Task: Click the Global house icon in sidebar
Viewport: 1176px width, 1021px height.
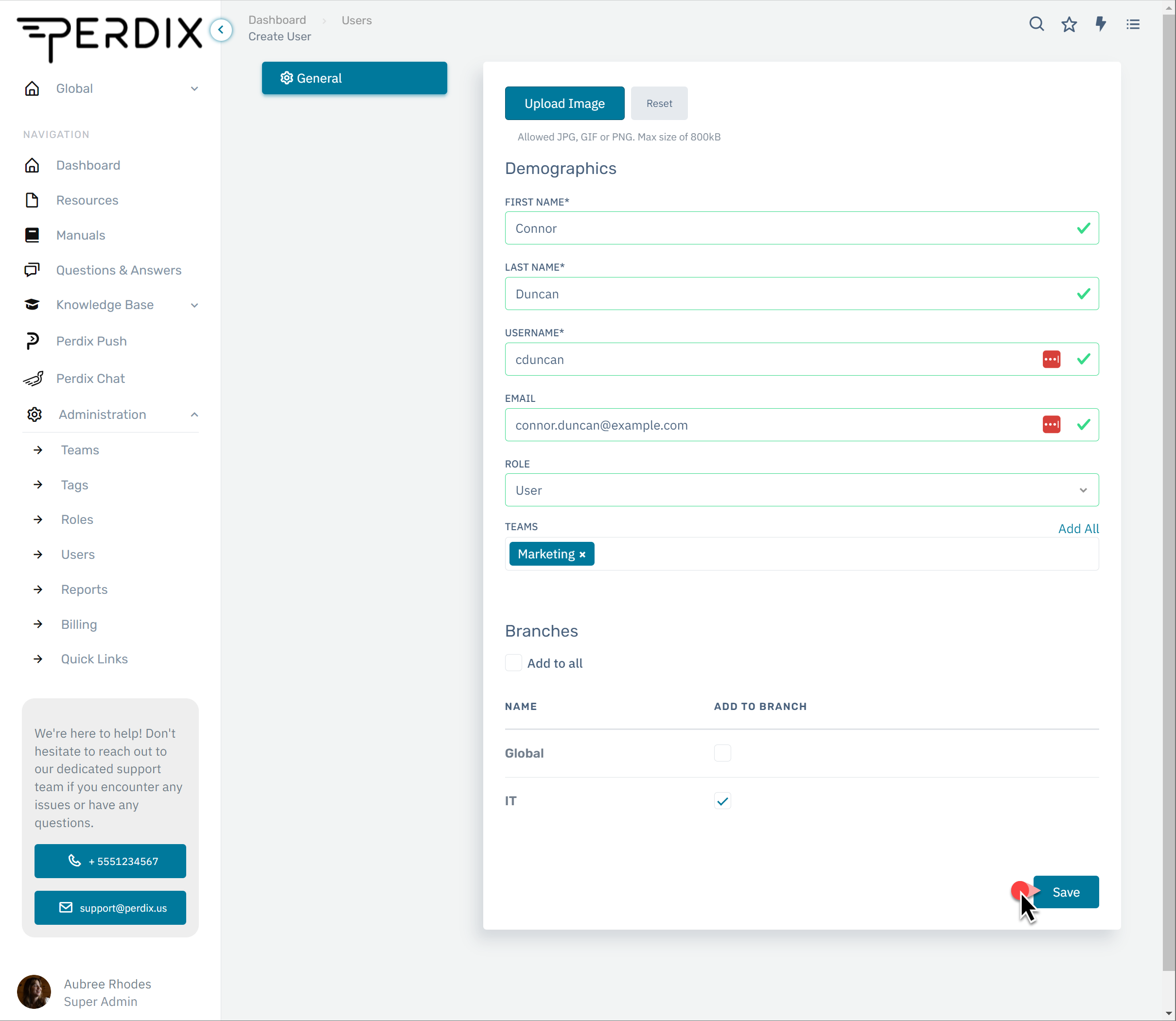Action: tap(33, 88)
